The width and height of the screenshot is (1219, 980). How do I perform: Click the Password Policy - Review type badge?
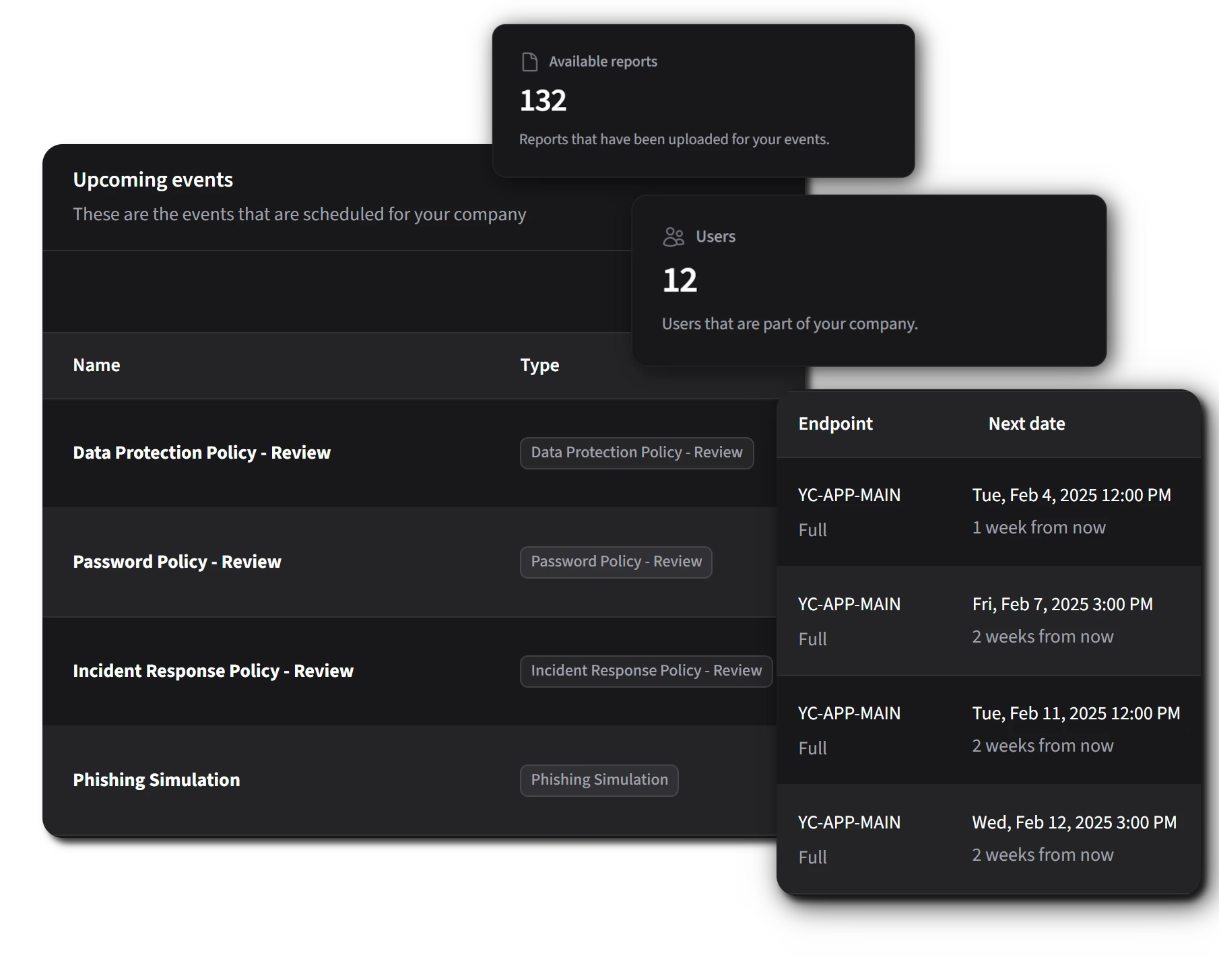pos(616,562)
